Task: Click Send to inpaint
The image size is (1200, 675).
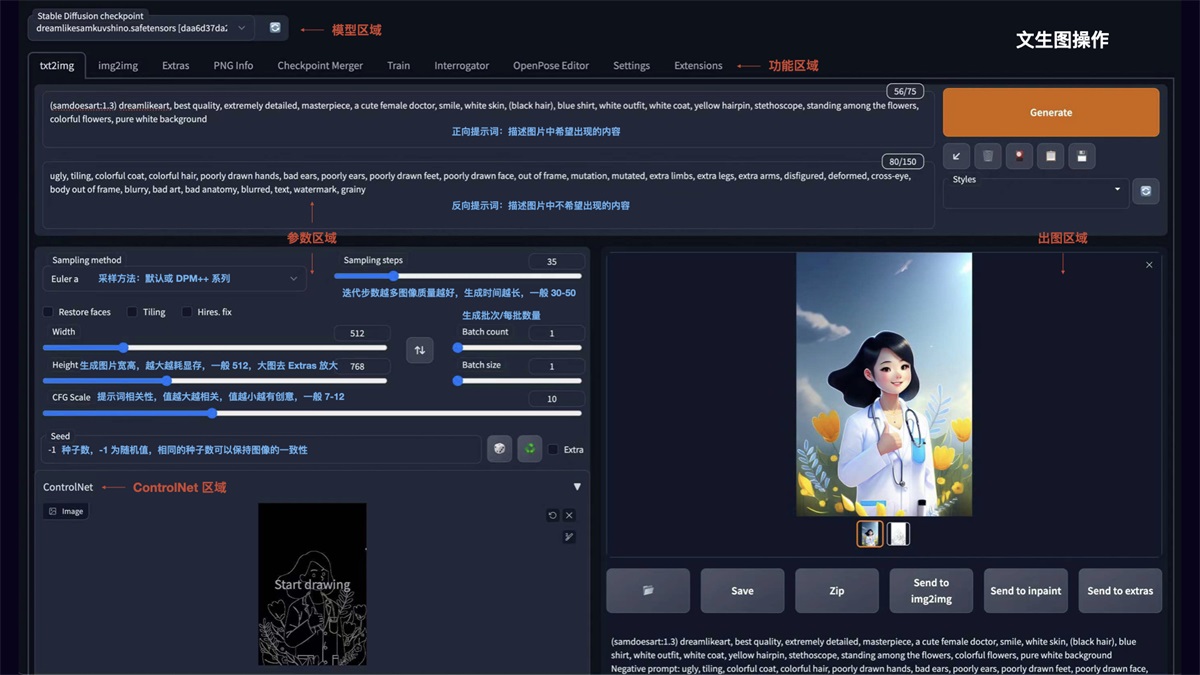Action: [1025, 590]
